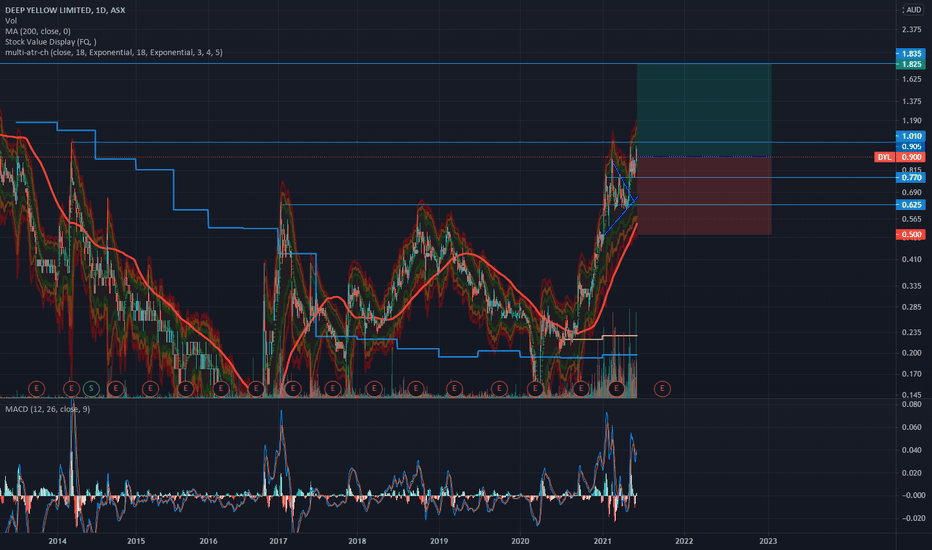Viewport: 932px width, 550px height.
Task: Click the 1.825 green target price label
Action: tap(910, 64)
